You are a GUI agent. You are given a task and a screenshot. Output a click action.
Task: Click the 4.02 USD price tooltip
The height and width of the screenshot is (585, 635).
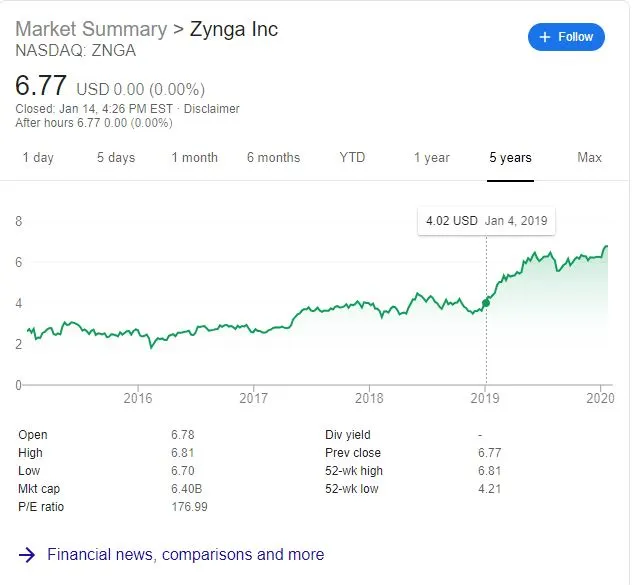486,221
